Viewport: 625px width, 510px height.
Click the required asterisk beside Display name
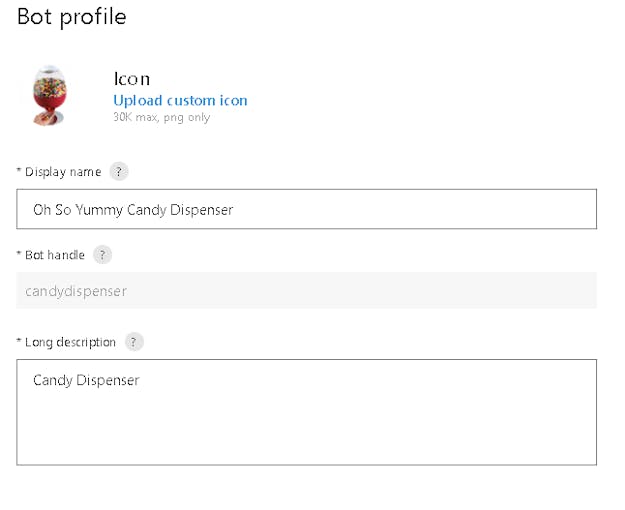click(18, 170)
